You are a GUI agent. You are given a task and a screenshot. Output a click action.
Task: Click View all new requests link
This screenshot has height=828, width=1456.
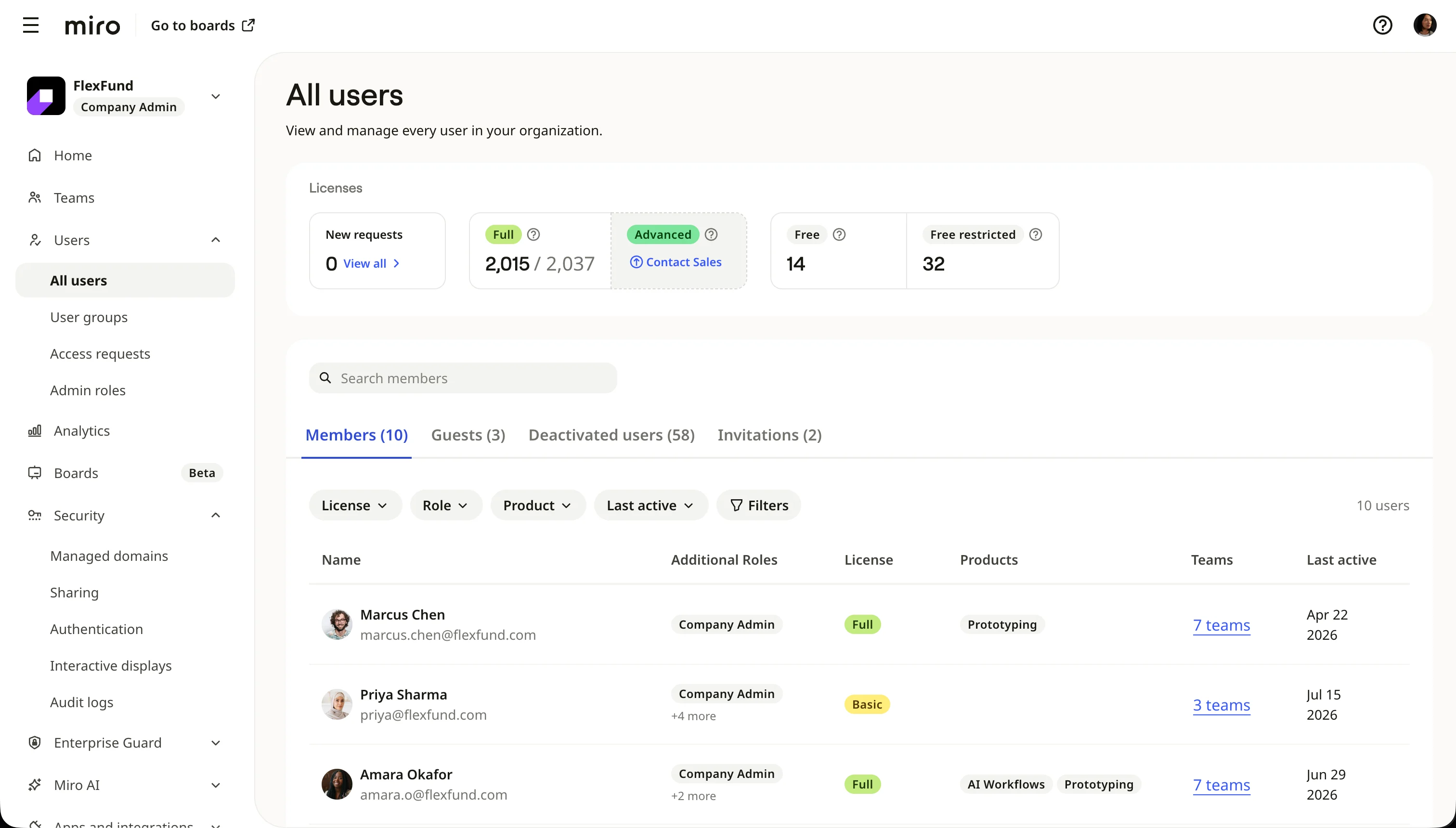[371, 263]
